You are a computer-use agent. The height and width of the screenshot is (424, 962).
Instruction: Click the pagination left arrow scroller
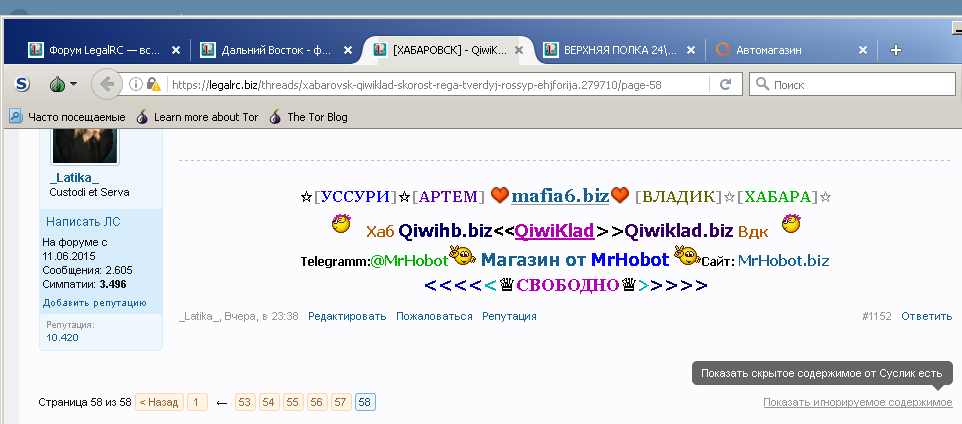[x=221, y=403]
